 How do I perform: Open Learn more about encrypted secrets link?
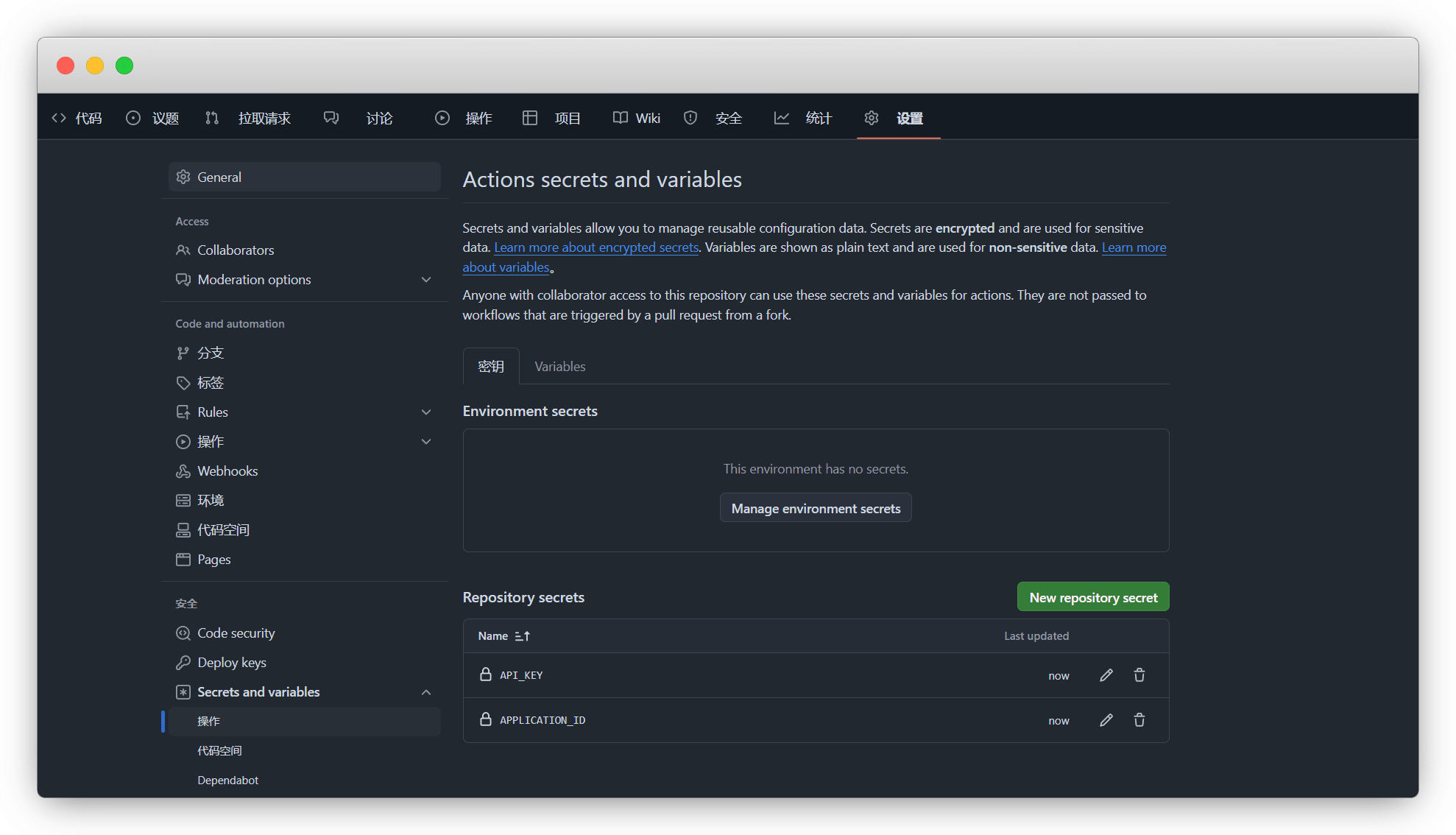pyautogui.click(x=596, y=247)
